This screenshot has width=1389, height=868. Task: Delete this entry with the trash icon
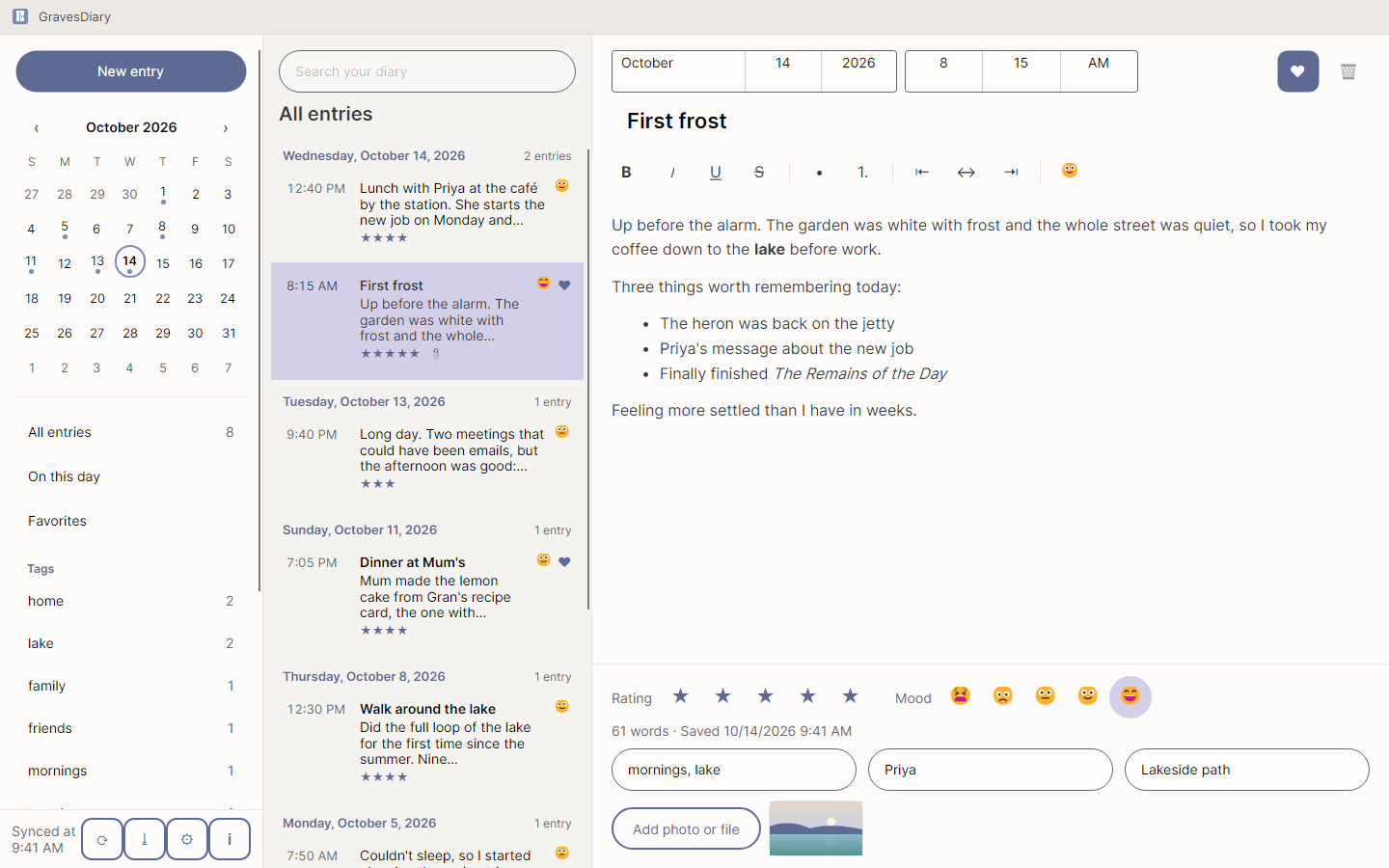coord(1348,71)
